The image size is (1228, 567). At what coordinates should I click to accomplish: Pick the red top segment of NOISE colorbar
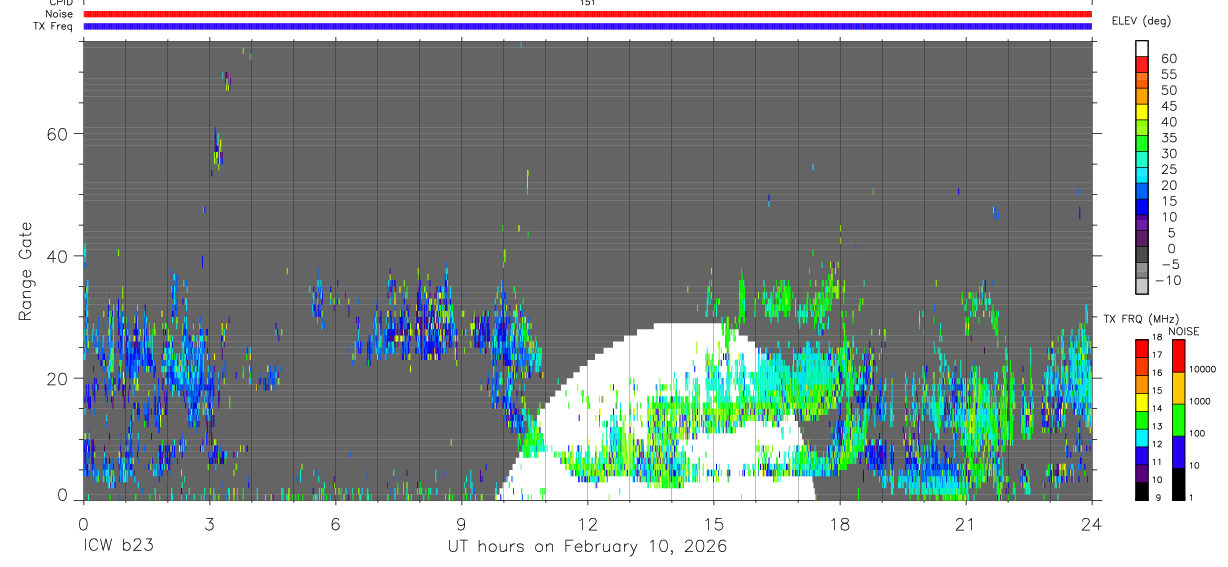click(x=1179, y=356)
